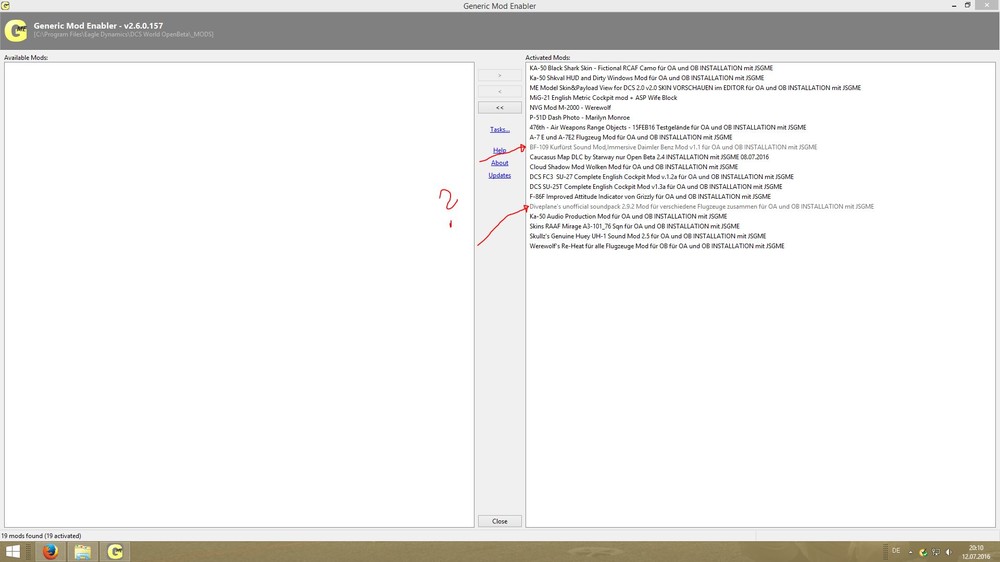
Task: Minimize the Generic Mod Enabler window
Action: [x=954, y=6]
